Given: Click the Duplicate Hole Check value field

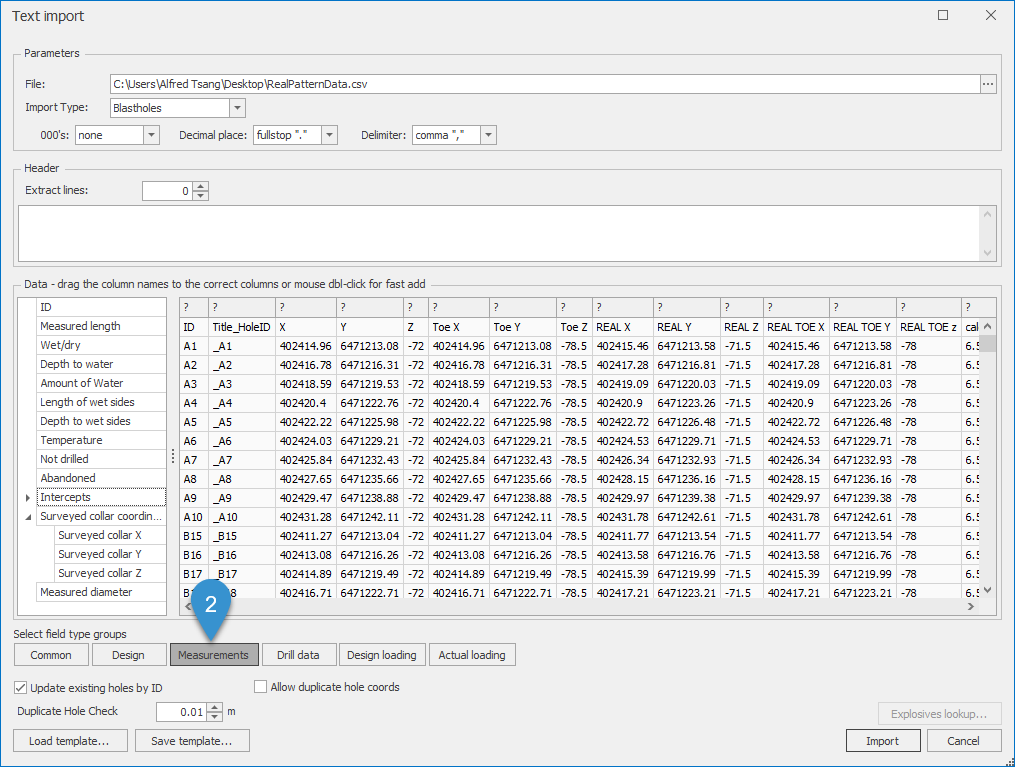Looking at the screenshot, I should coord(182,712).
